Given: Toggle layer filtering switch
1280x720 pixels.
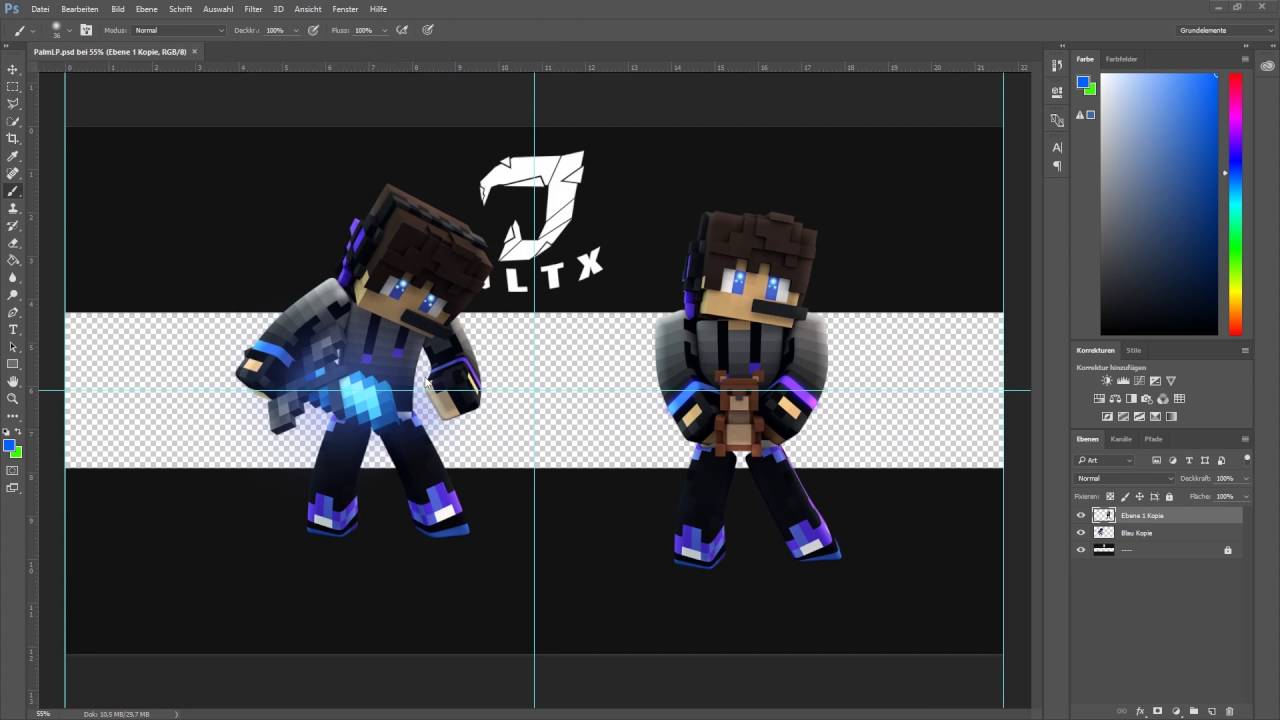Looking at the screenshot, I should tap(1247, 459).
